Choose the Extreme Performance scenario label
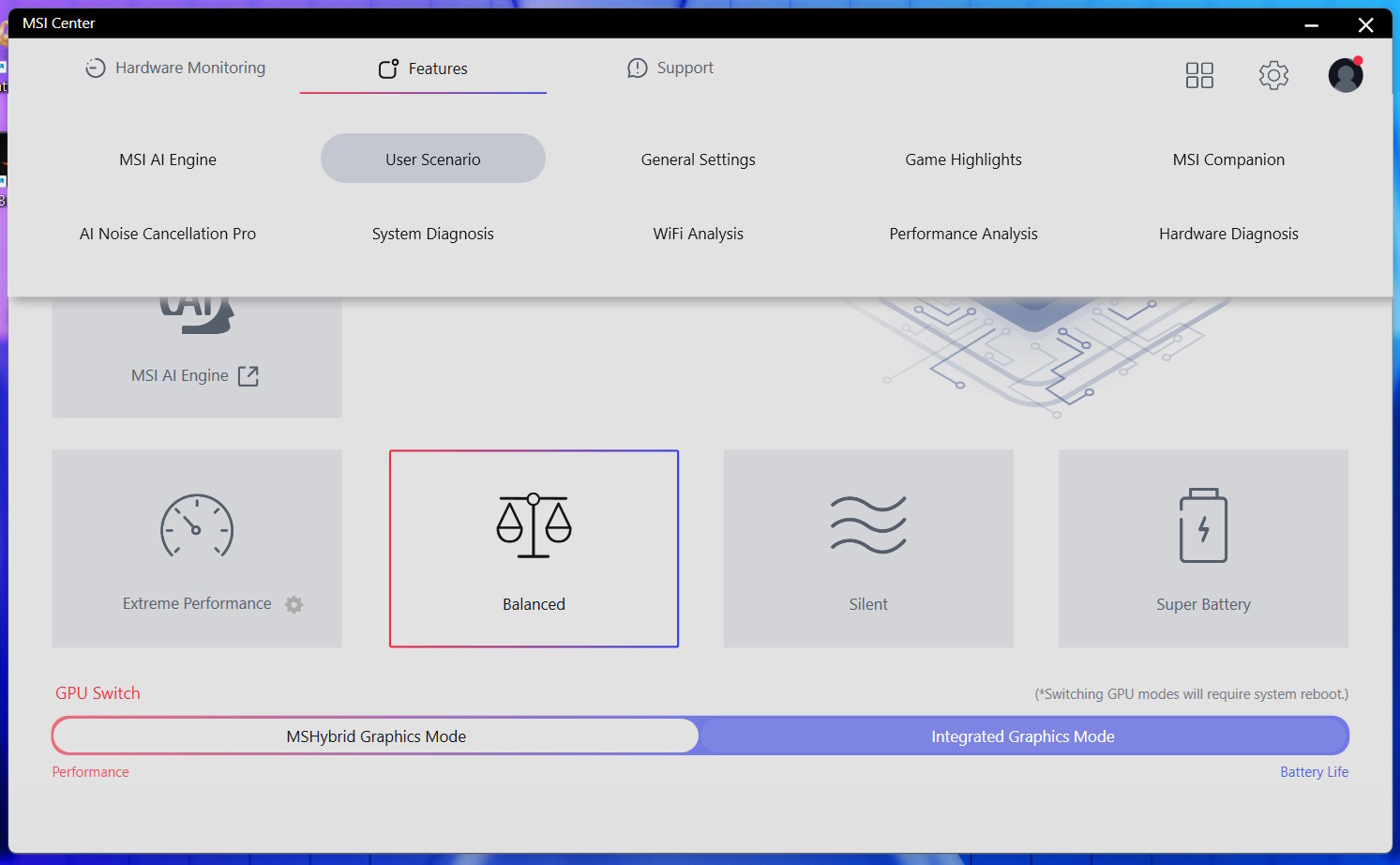 [x=197, y=603]
